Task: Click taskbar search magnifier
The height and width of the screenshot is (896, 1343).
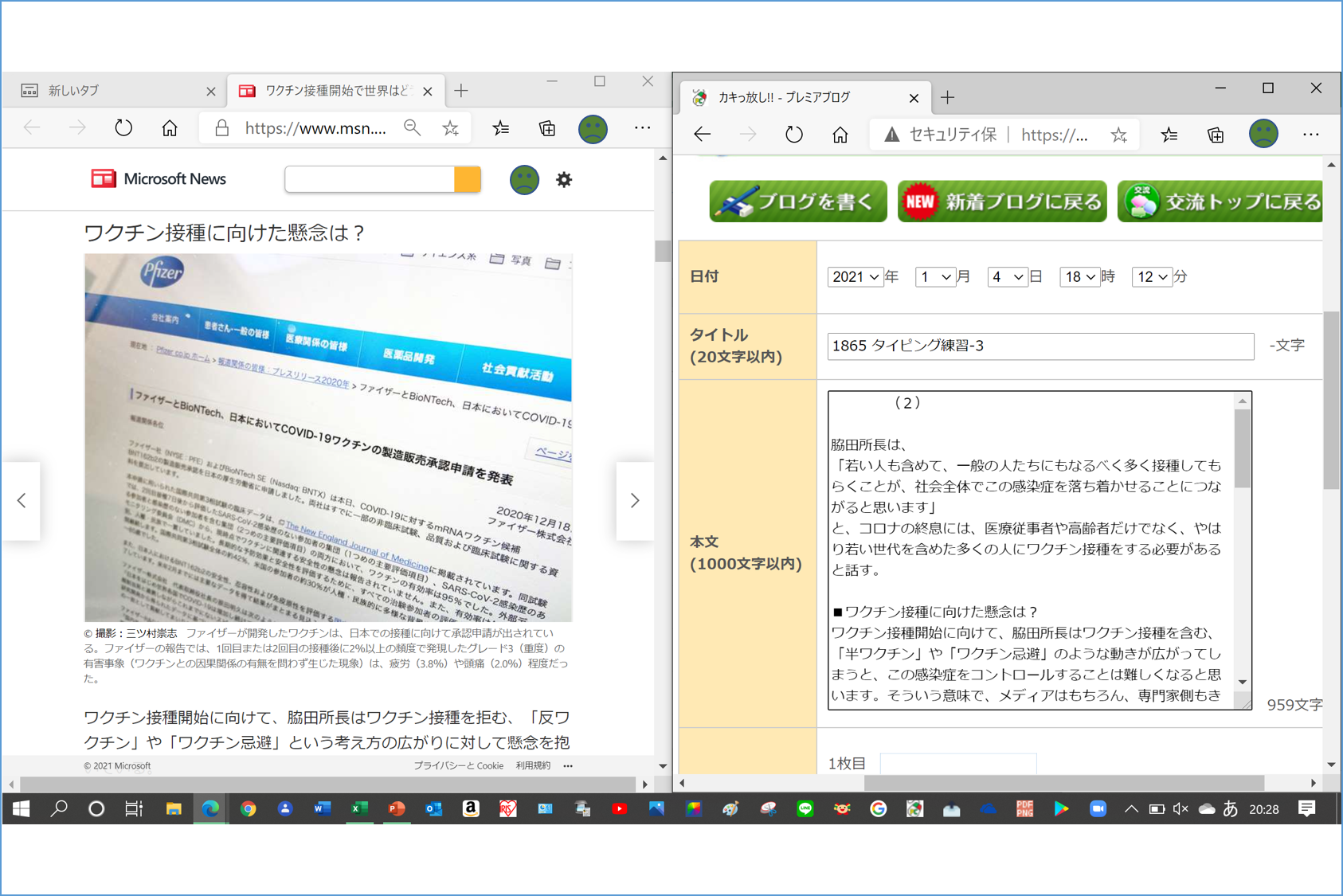Action: (x=59, y=809)
